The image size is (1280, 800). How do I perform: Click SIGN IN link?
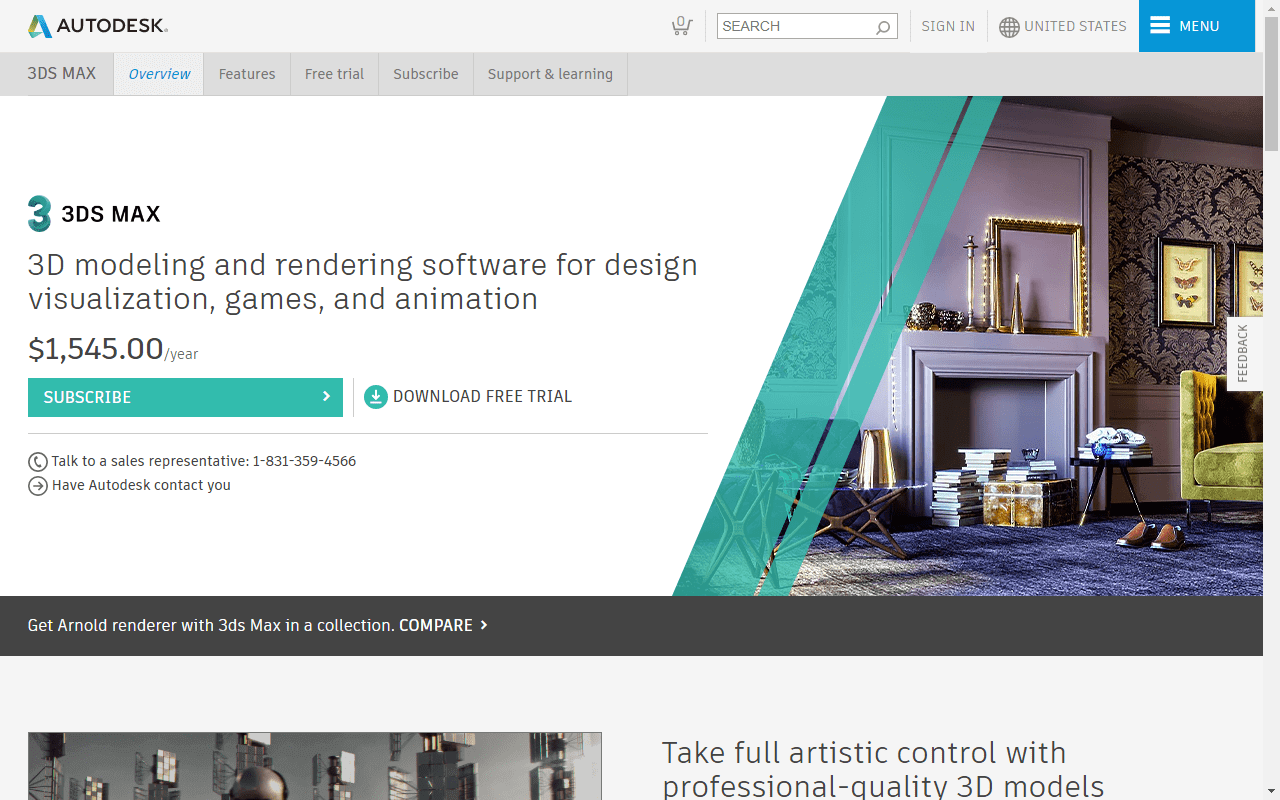[x=948, y=27]
